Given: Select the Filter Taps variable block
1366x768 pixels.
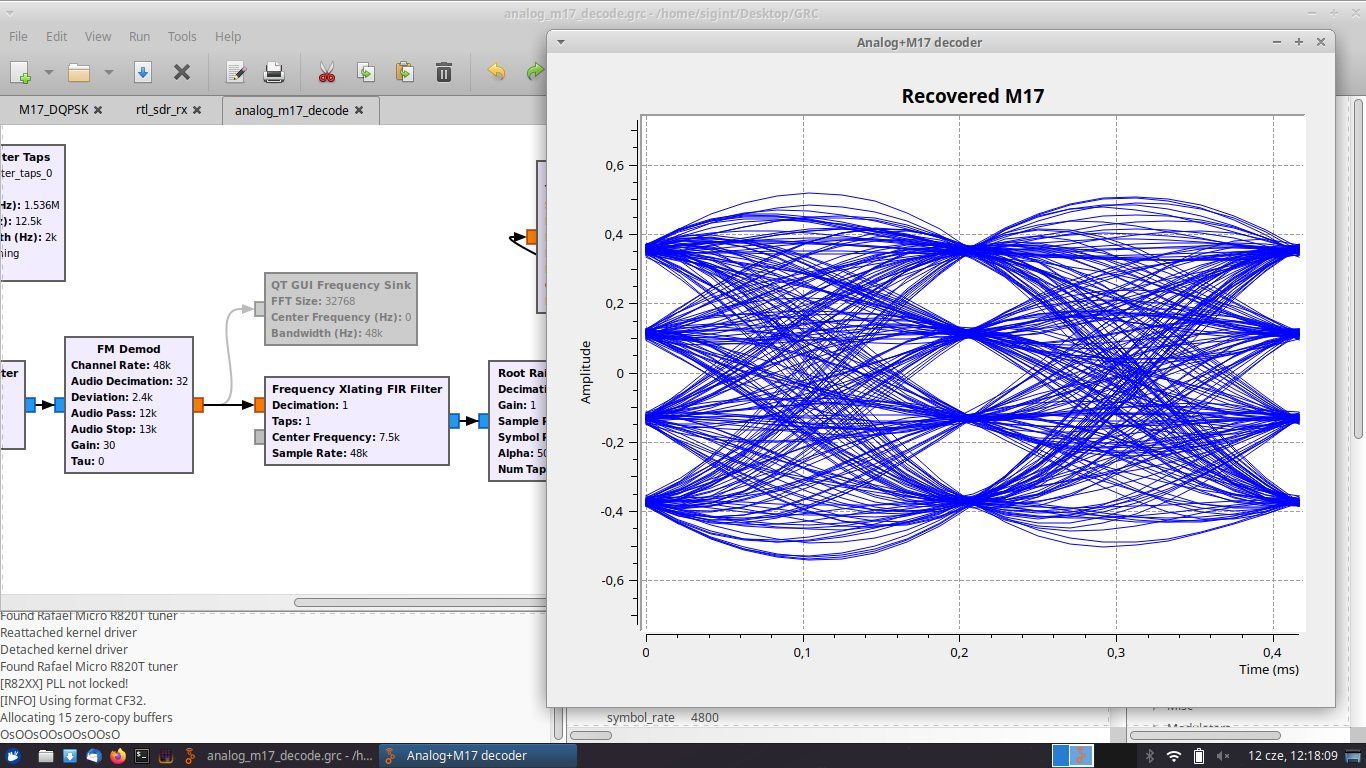Looking at the screenshot, I should pyautogui.click(x=32, y=212).
